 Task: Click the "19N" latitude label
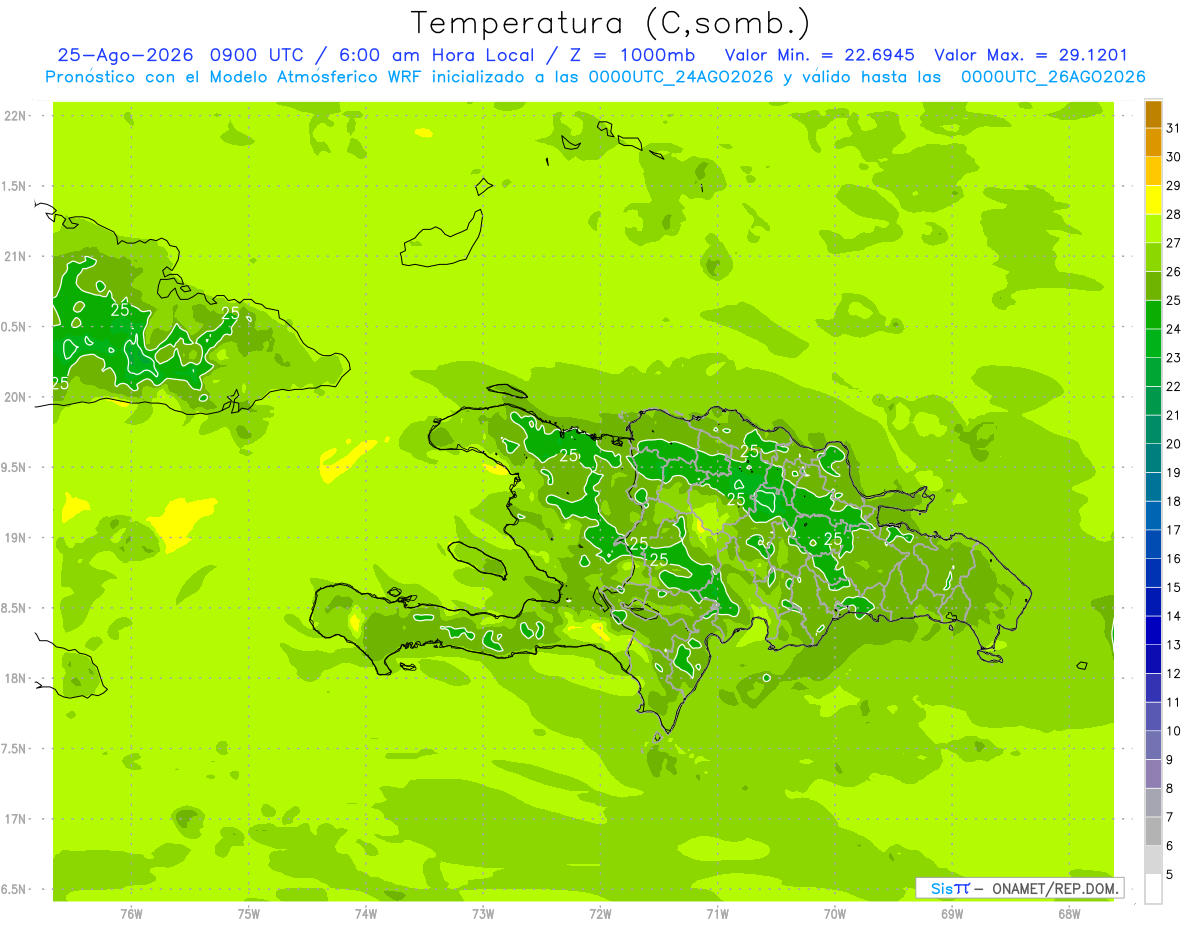tap(15, 537)
